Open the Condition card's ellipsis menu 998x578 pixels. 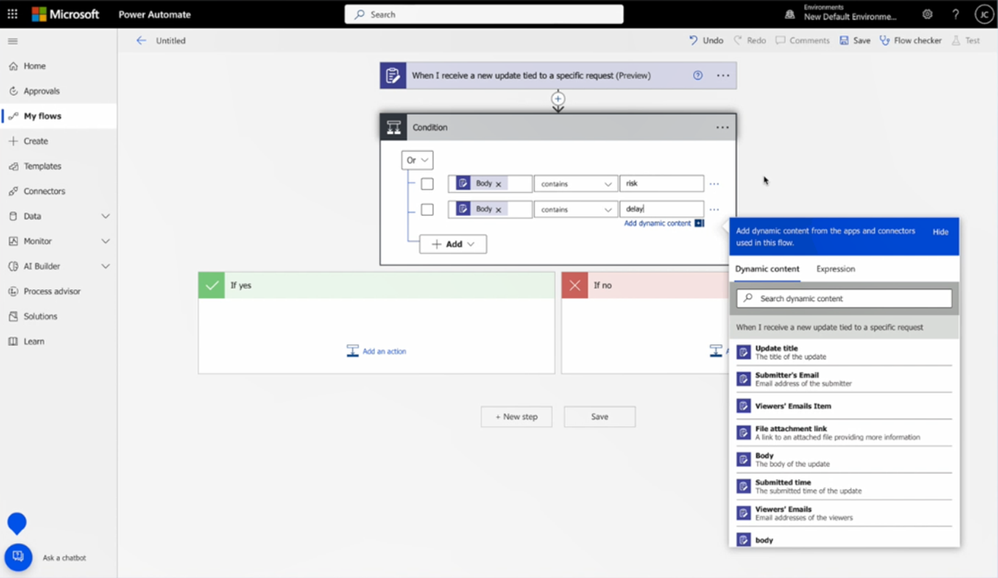(722, 127)
